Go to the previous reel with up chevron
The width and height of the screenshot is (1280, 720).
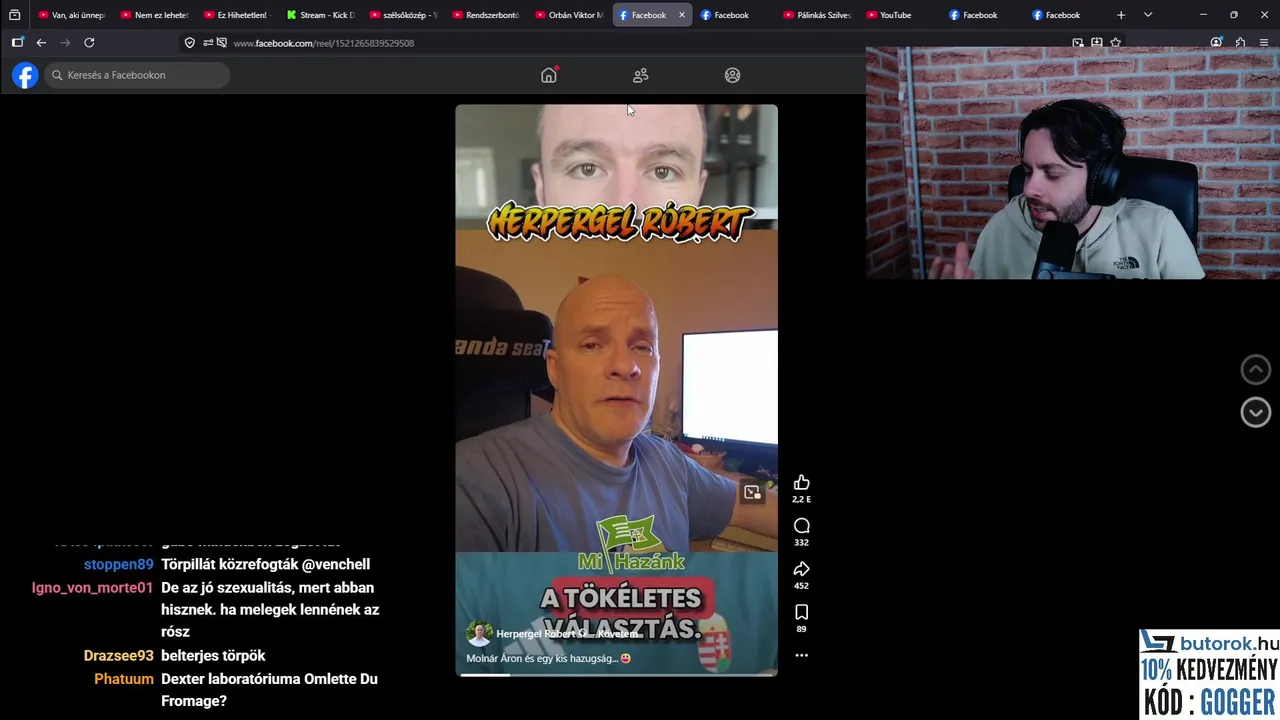pyautogui.click(x=1256, y=369)
